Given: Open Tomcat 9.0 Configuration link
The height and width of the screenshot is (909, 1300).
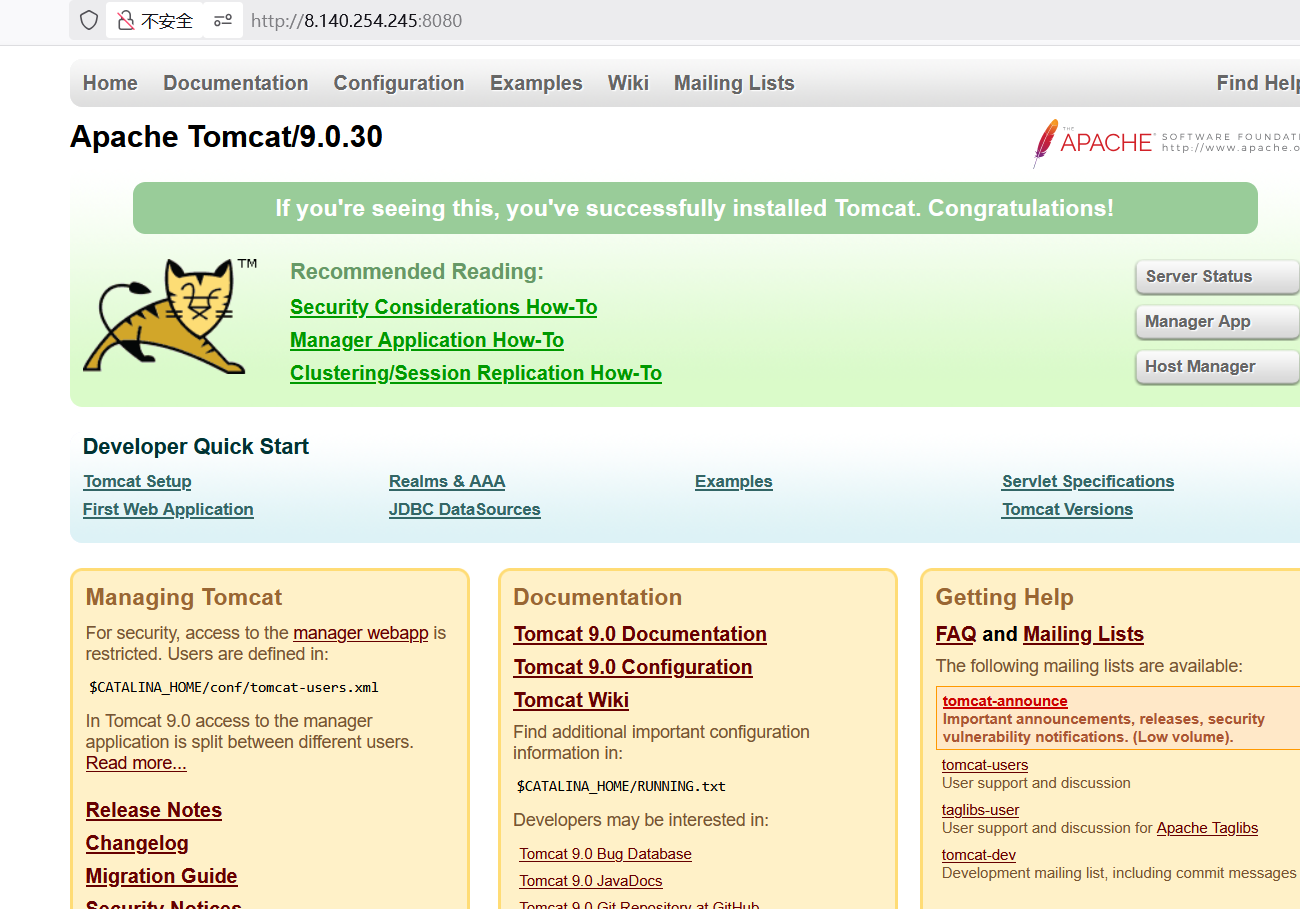Looking at the screenshot, I should click(633, 667).
